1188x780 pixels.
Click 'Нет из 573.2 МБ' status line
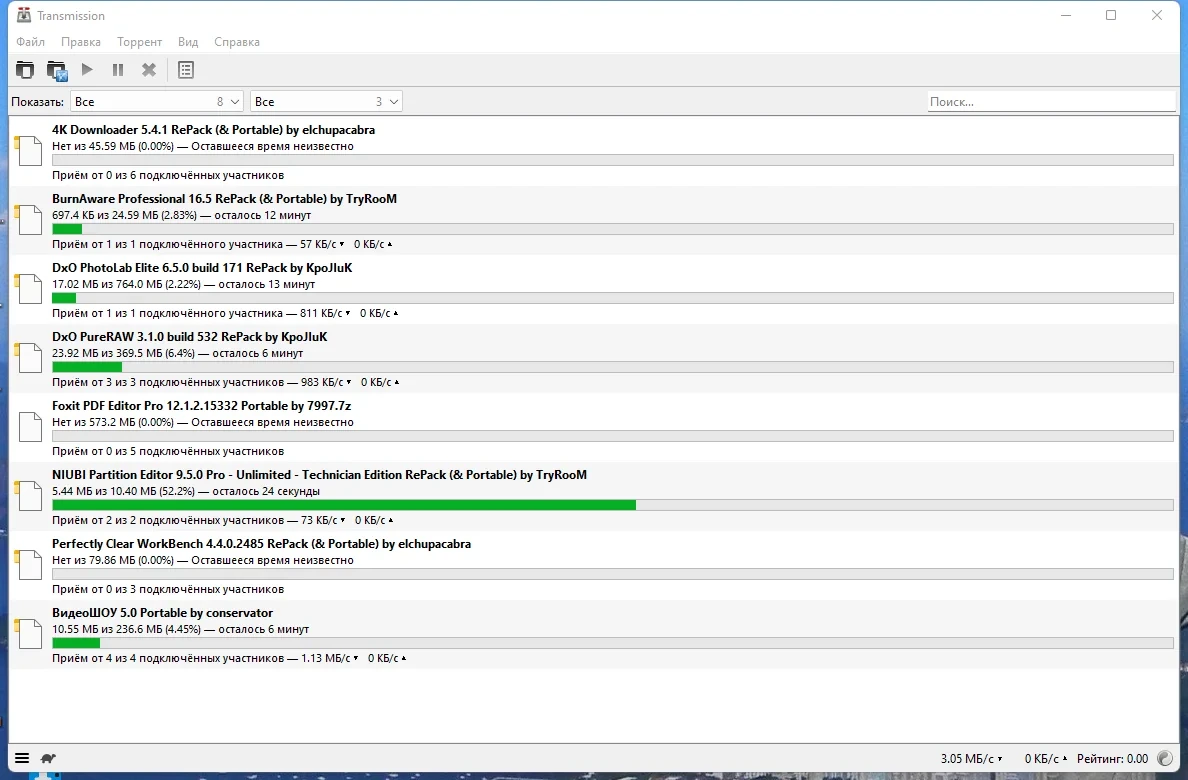click(x=203, y=422)
